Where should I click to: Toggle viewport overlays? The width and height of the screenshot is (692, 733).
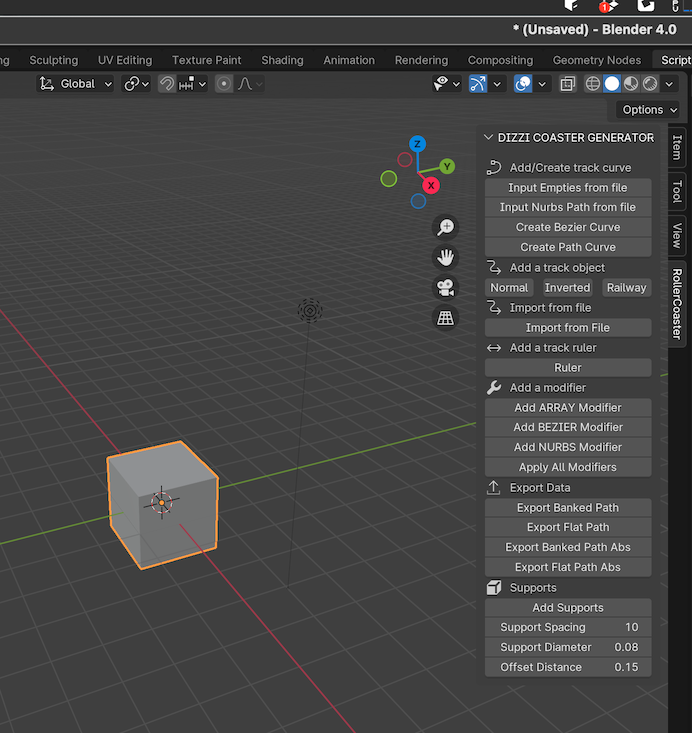click(x=523, y=84)
